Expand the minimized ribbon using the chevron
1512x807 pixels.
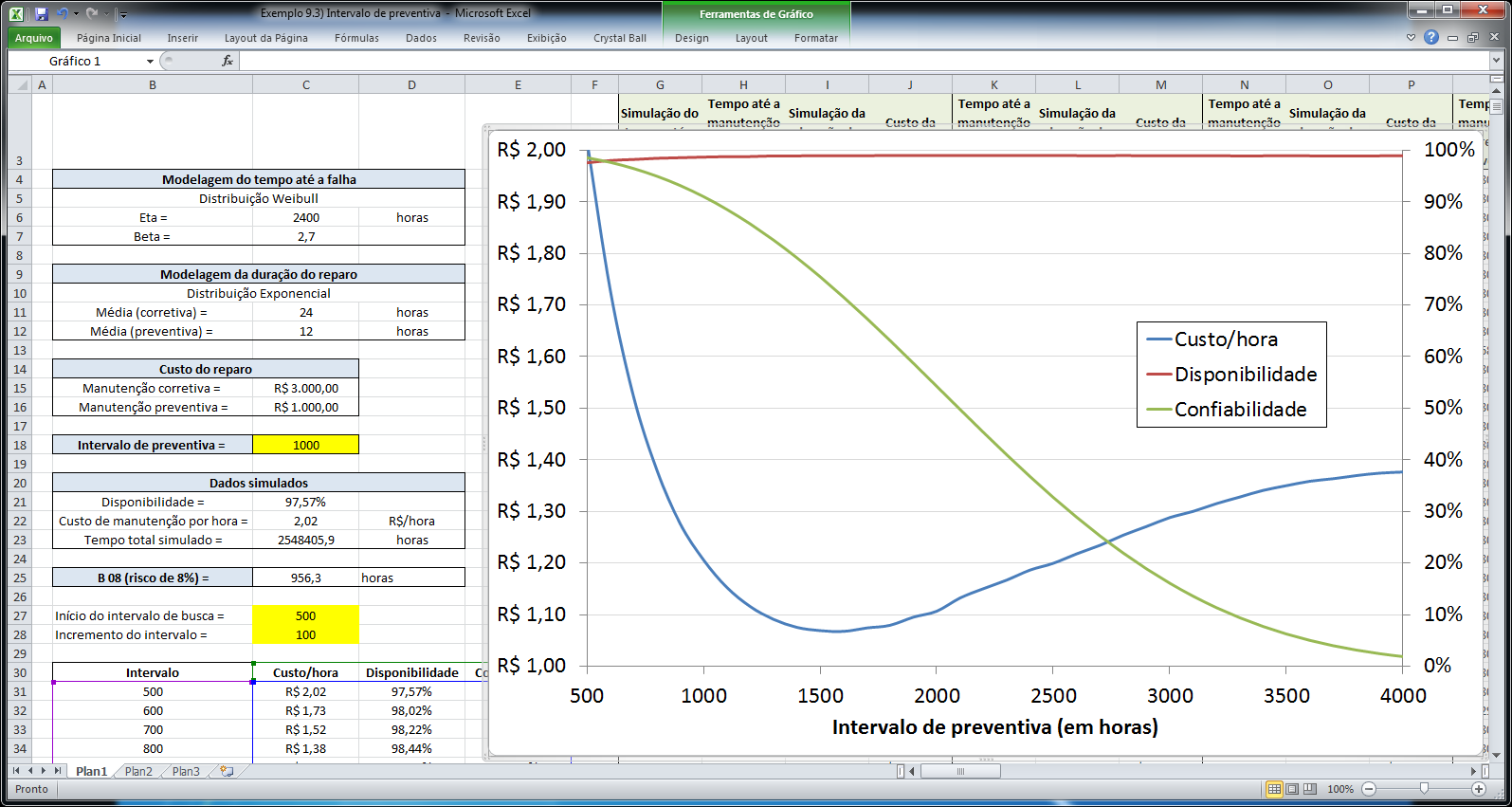click(1411, 38)
